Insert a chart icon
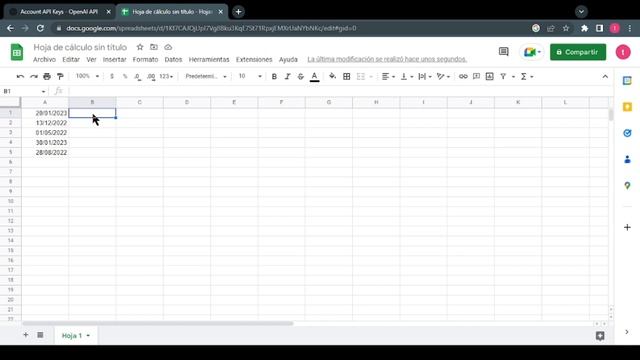 tap(489, 76)
